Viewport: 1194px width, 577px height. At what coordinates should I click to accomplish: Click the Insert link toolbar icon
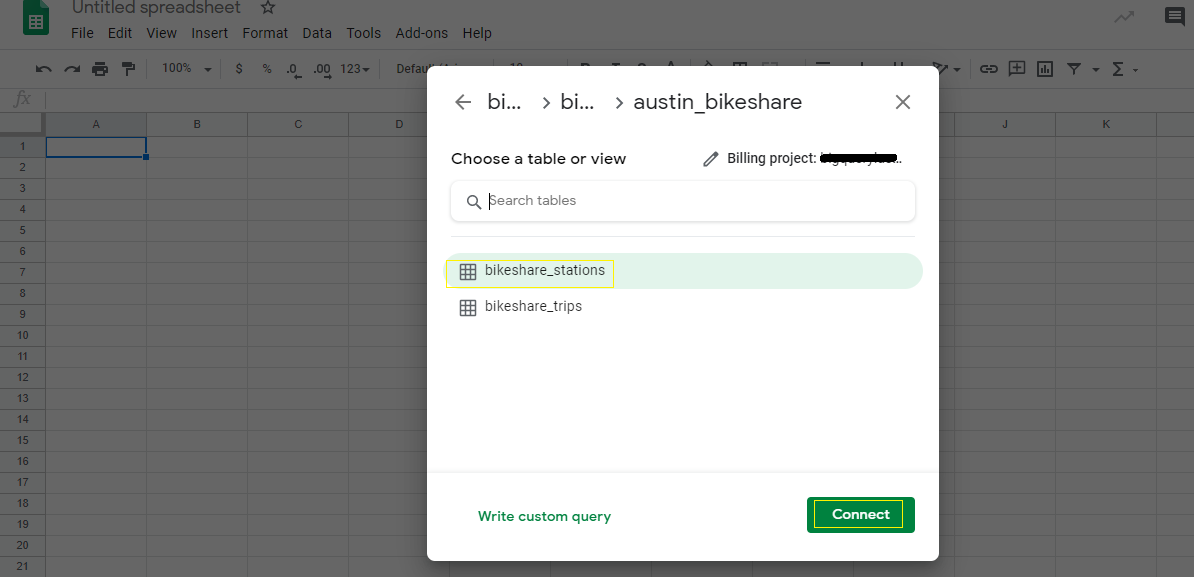pyautogui.click(x=988, y=69)
